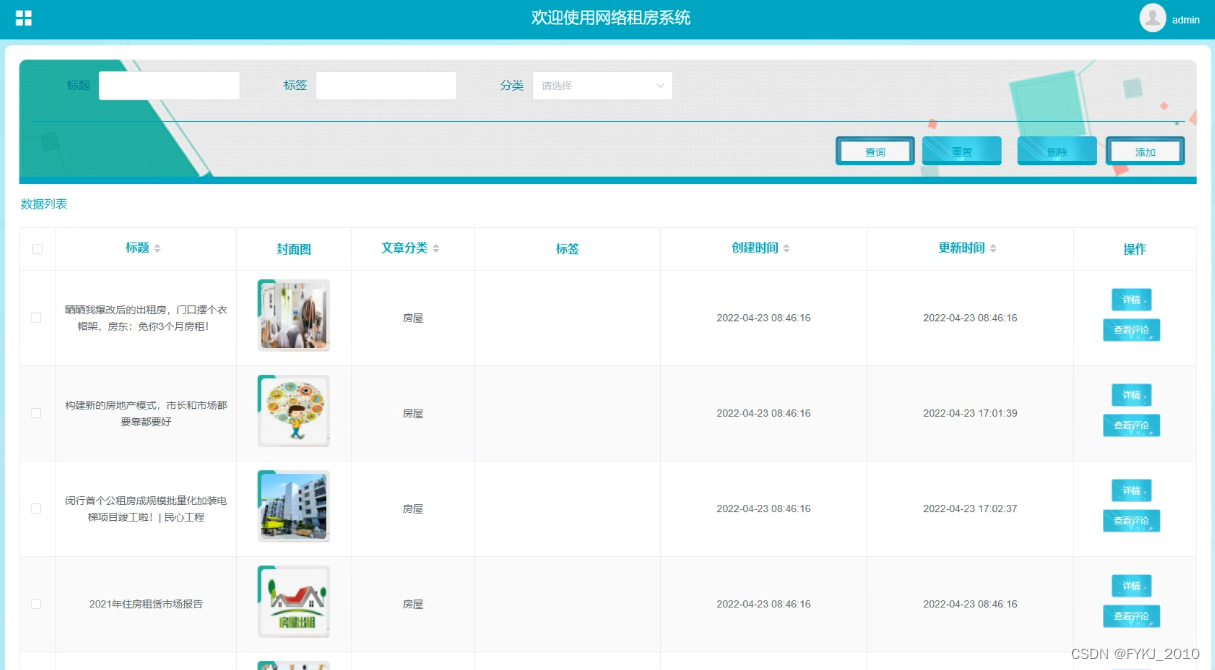Screen dimensions: 1215x670
Task: Sort by 创建时间 column arrows
Action: [x=787, y=248]
